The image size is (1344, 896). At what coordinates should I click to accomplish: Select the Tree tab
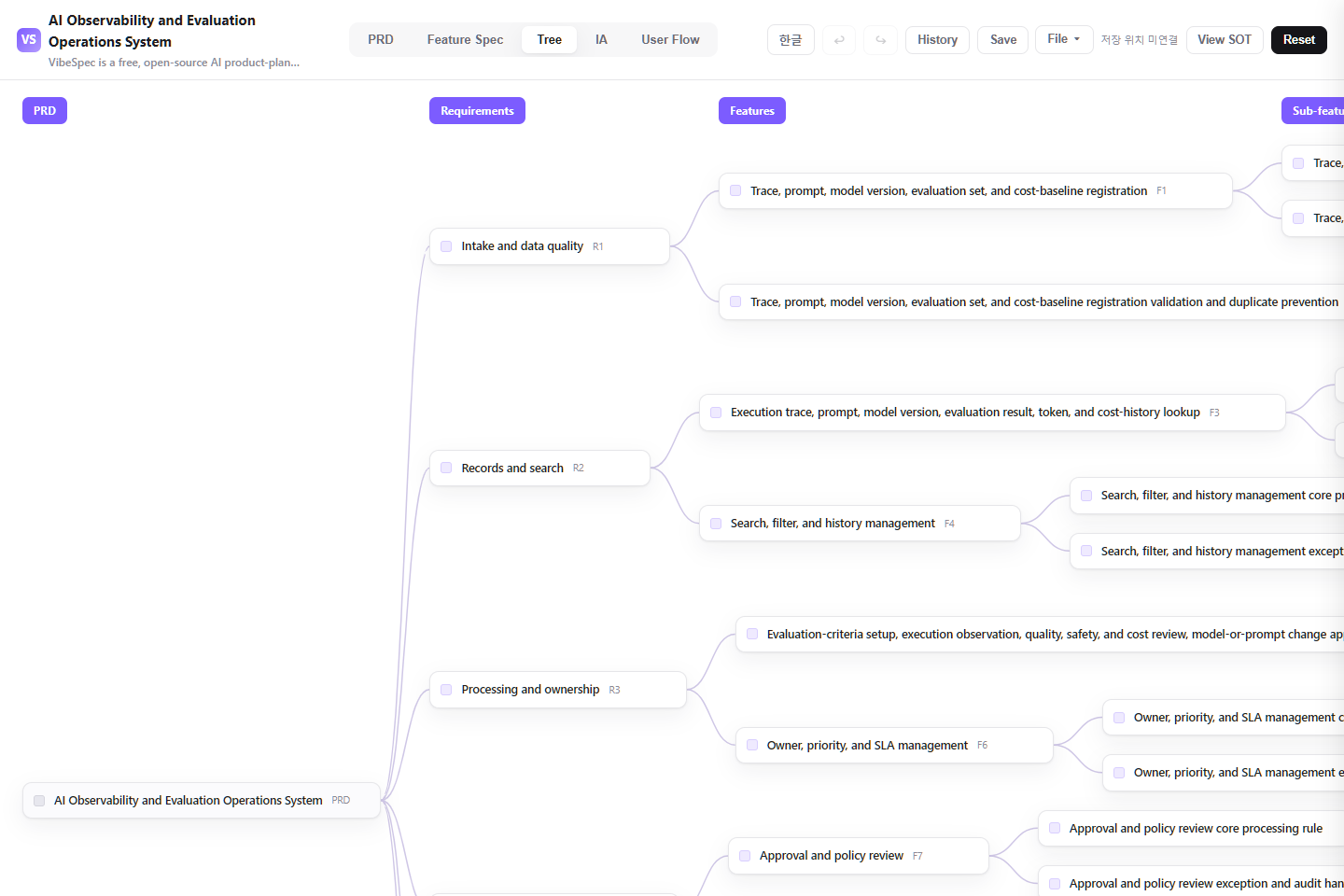550,40
